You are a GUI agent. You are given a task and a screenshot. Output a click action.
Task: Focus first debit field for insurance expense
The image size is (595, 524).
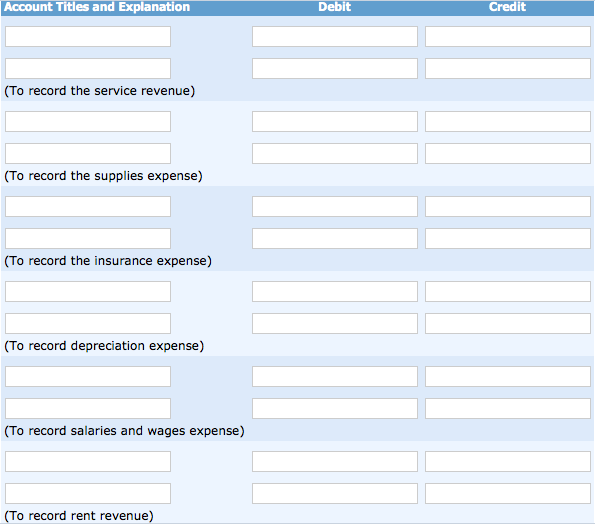coord(335,206)
